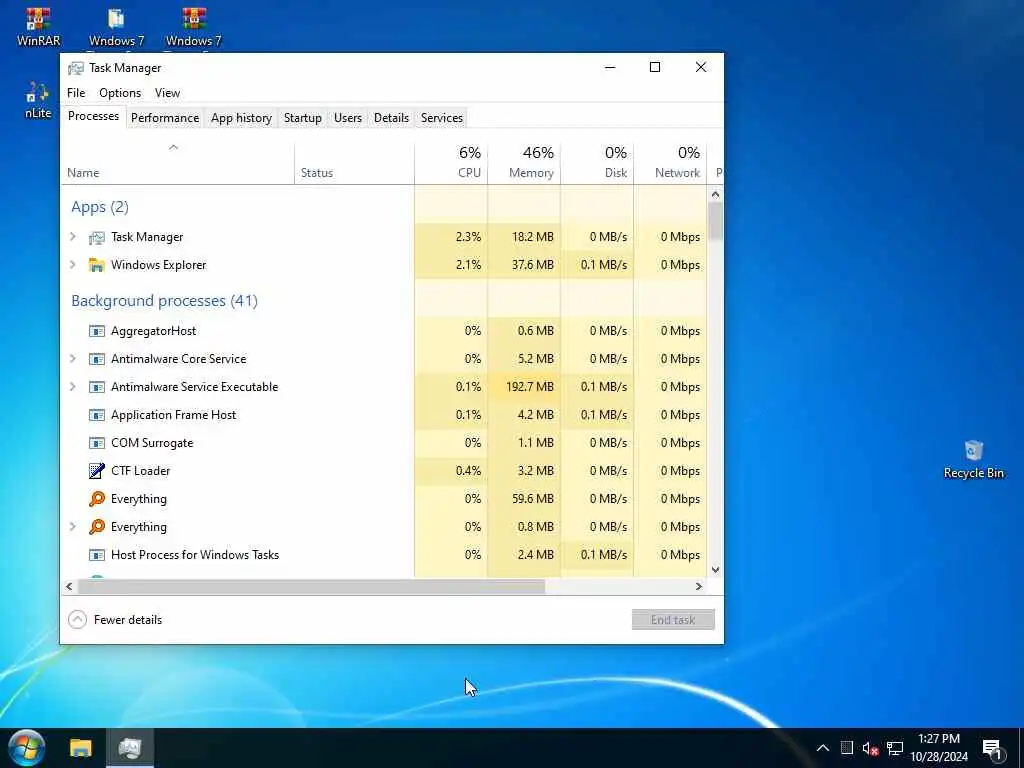1024x768 pixels.
Task: Expand the second Everything process row
Action: pos(73,526)
